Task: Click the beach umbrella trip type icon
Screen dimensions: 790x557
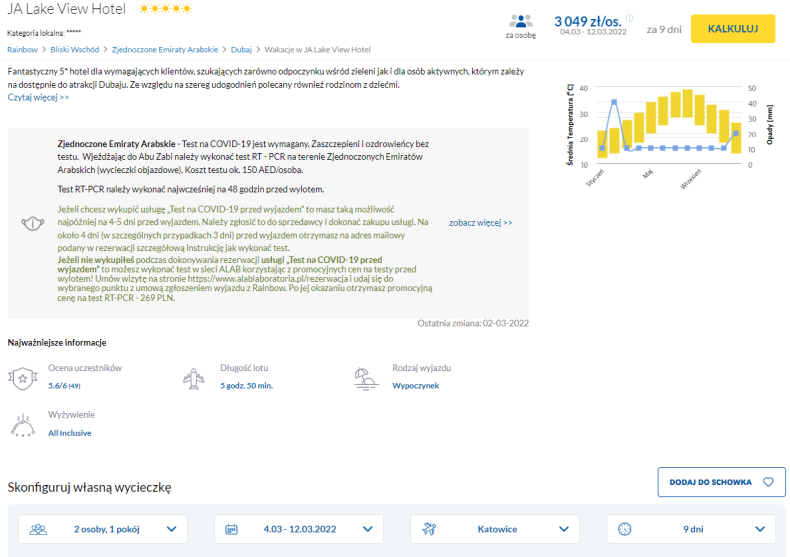Action: coord(366,379)
